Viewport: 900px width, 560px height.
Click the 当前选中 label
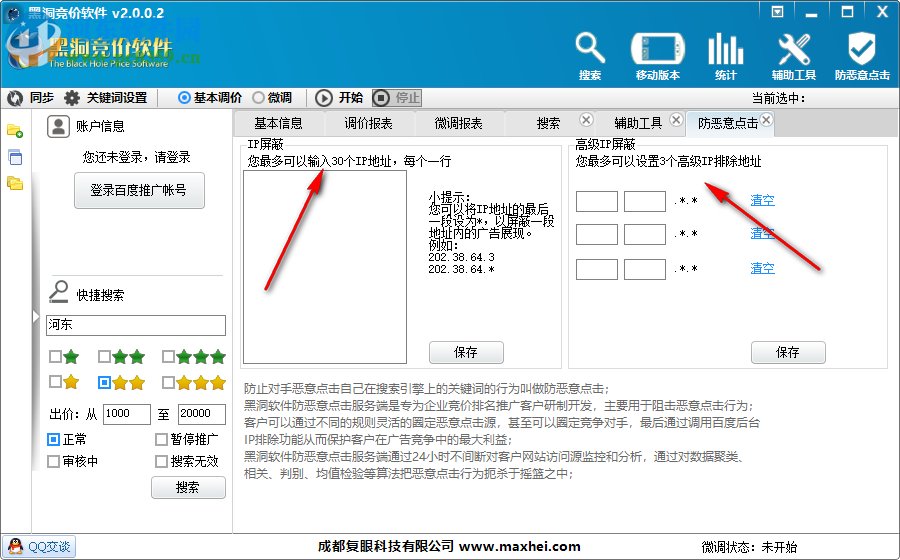[x=778, y=99]
